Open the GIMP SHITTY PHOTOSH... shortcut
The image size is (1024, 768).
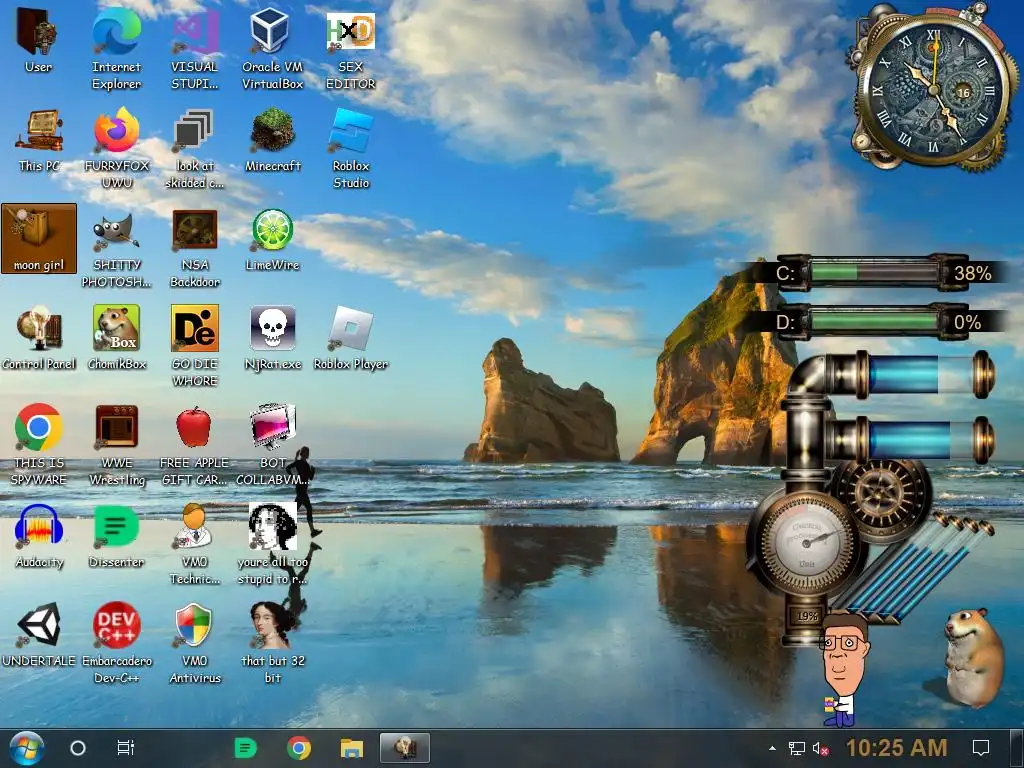coord(116,247)
